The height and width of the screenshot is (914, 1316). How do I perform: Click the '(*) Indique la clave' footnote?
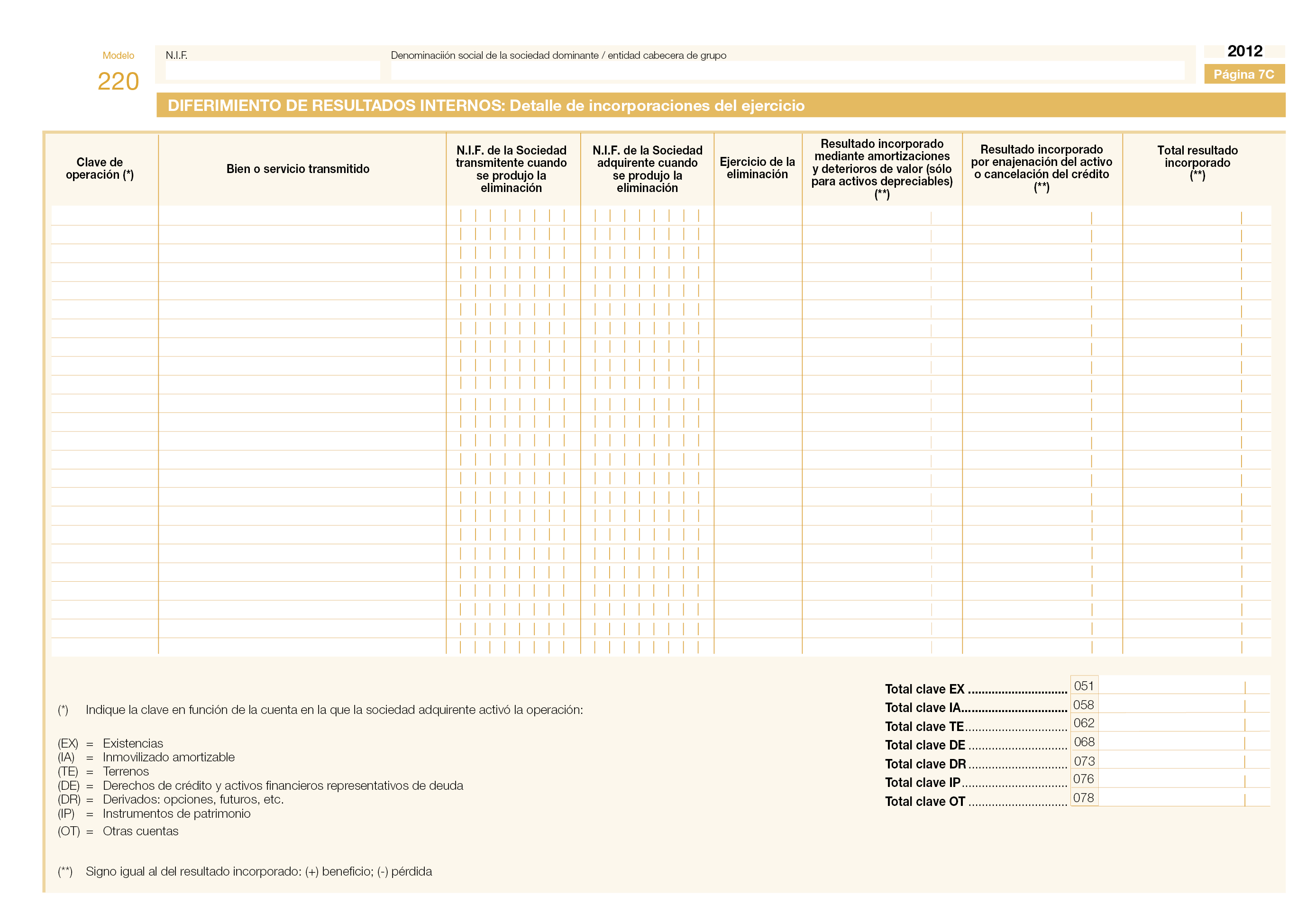click(320, 710)
